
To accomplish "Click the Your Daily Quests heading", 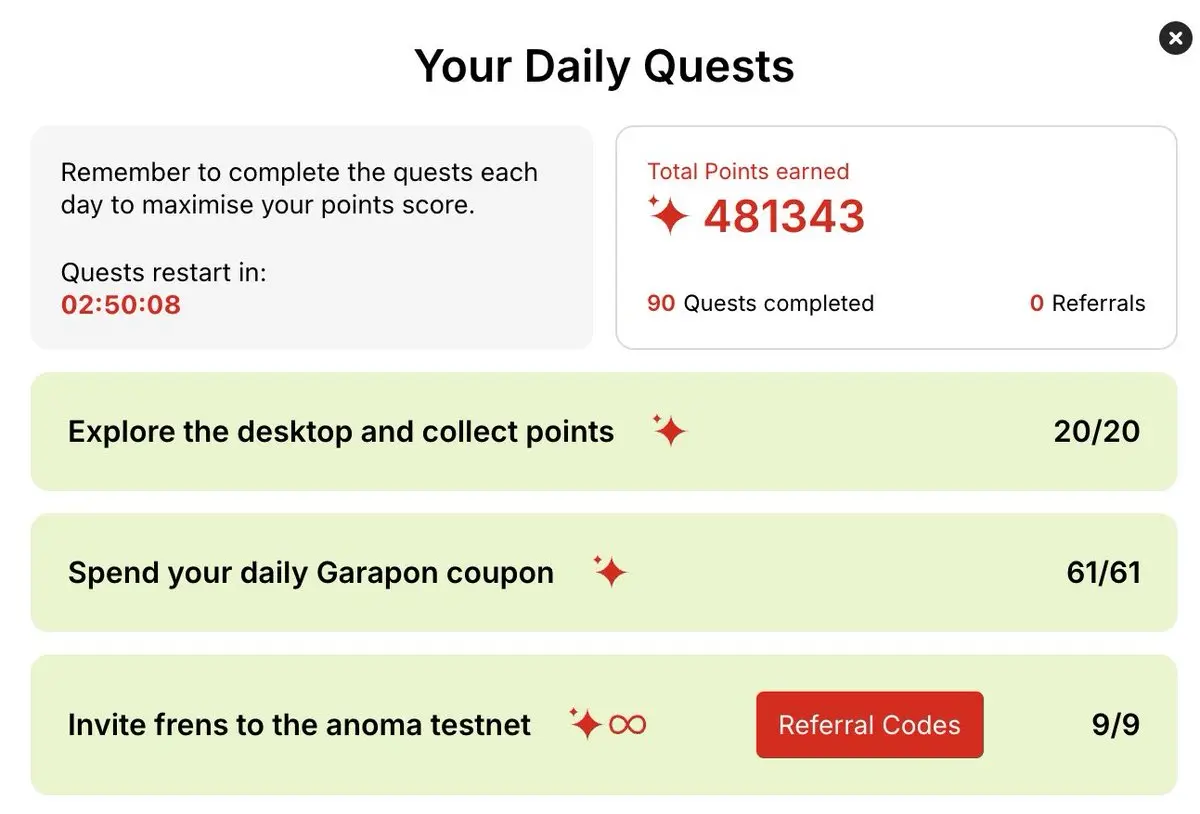I will click(x=604, y=66).
